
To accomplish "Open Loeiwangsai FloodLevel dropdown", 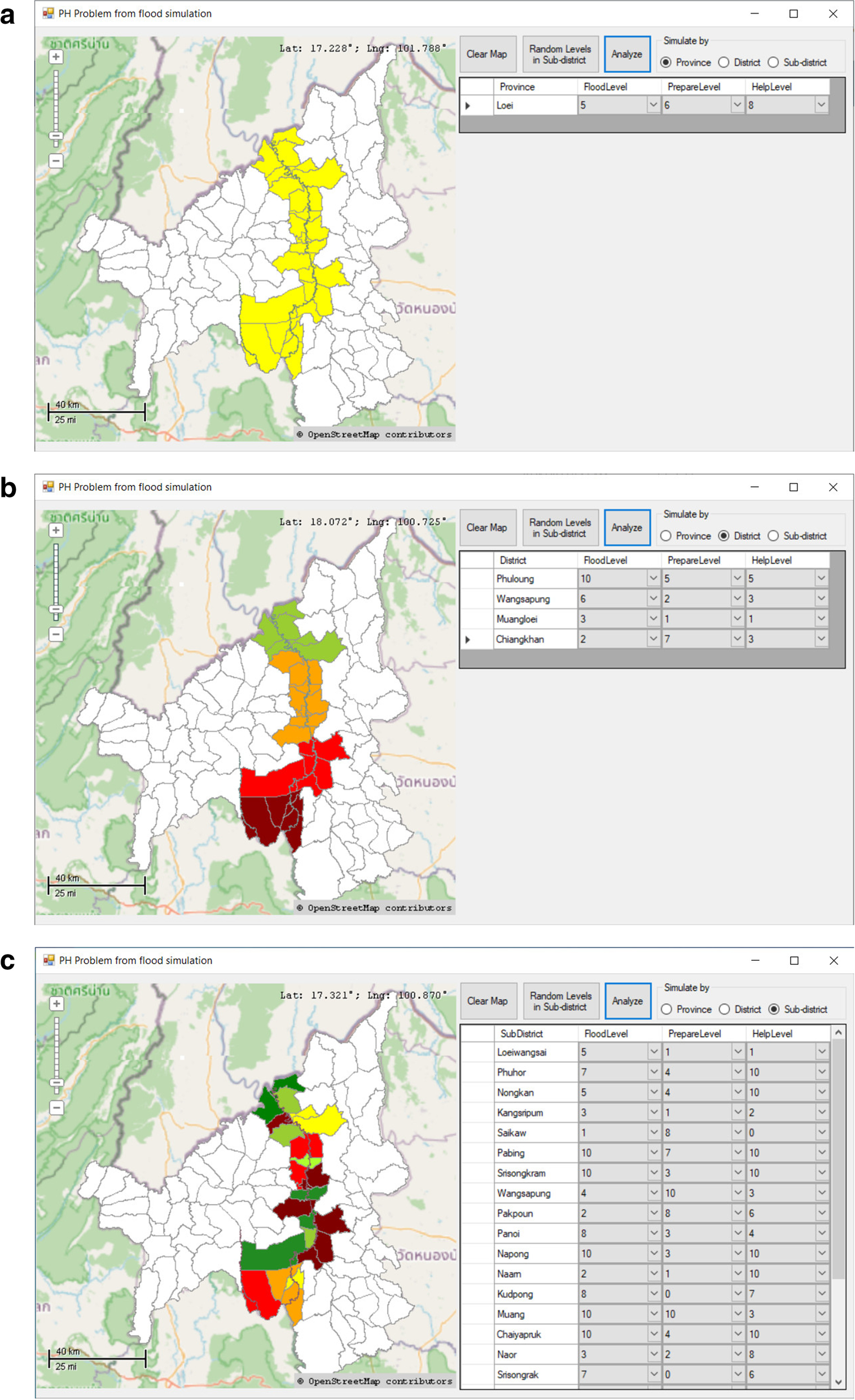I will (x=654, y=1052).
